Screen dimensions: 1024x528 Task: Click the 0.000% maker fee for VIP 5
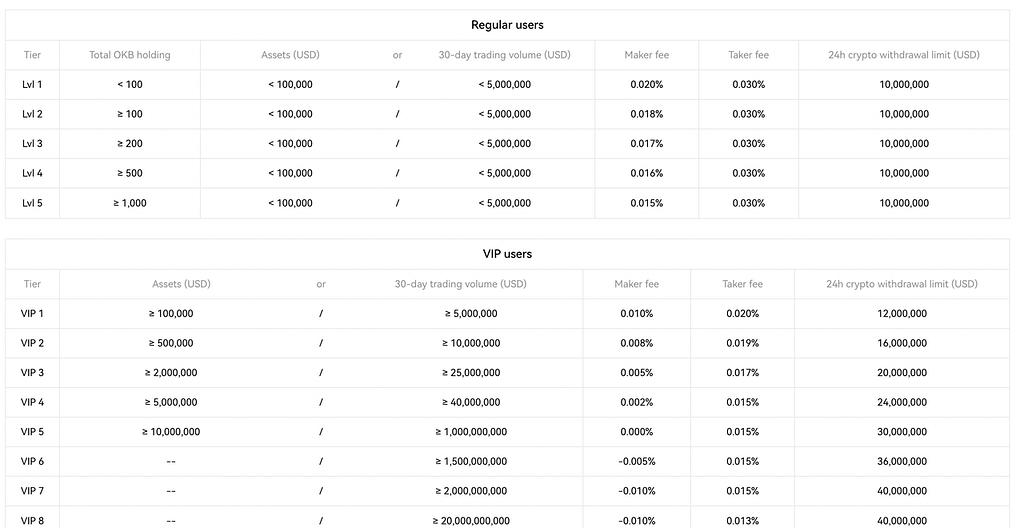(x=636, y=432)
